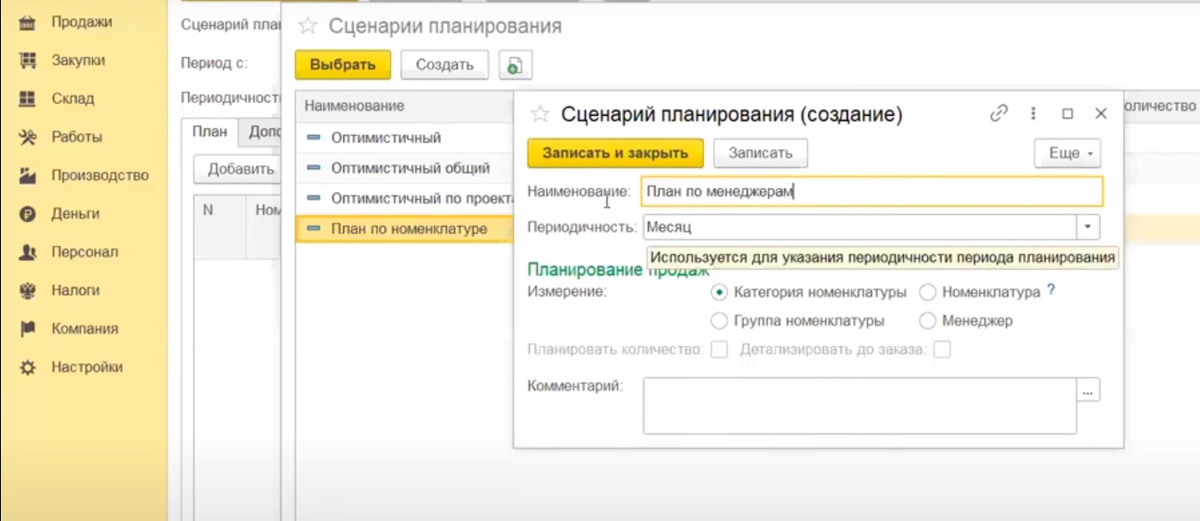Open the Комментарий ellipsis selector
The width and height of the screenshot is (1200, 521).
1088,390
